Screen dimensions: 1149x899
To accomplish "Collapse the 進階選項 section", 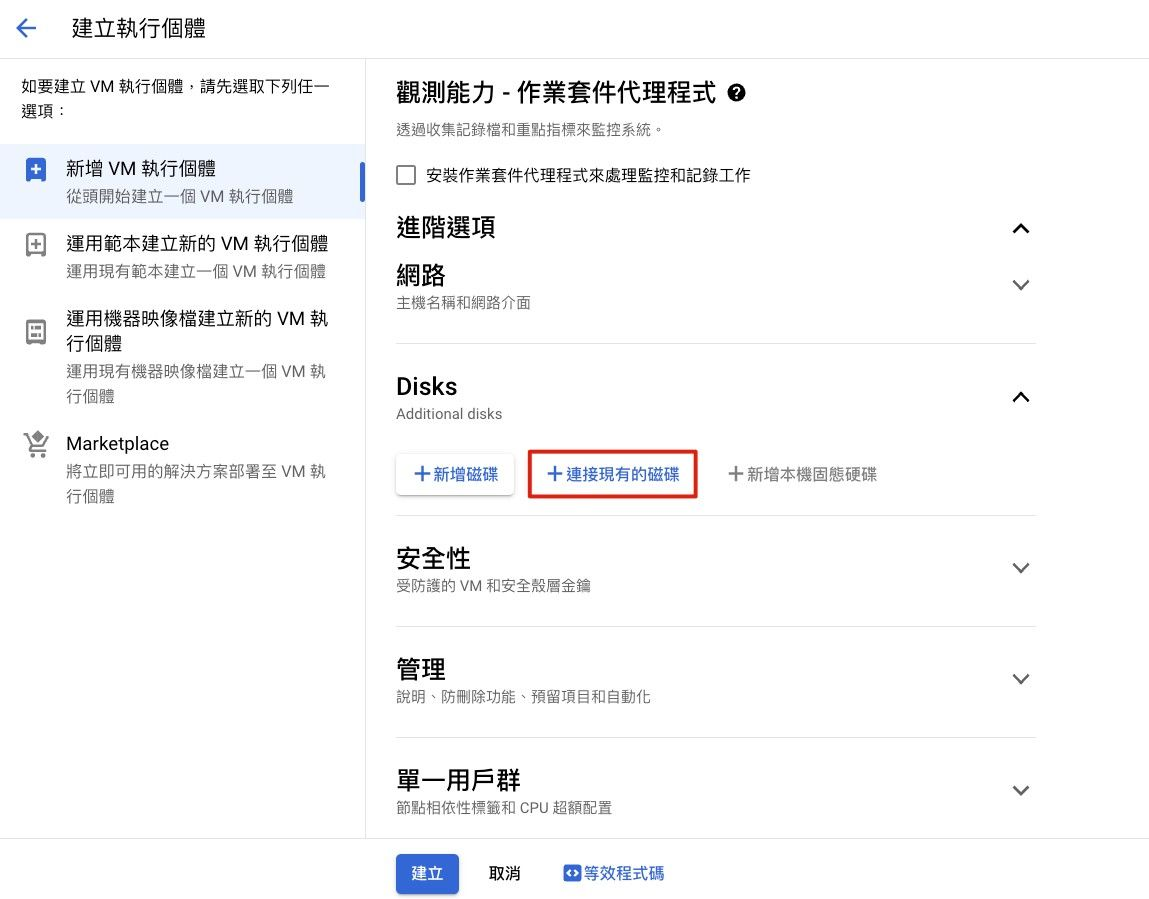I will tap(1020, 228).
